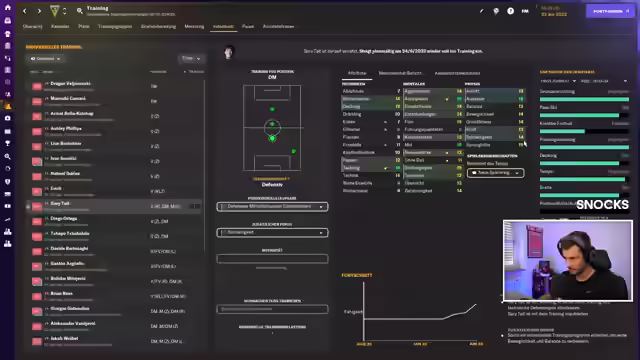The width and height of the screenshot is (640, 360).
Task: Open the right dropdown in right tactics panel
Action: tap(604, 81)
